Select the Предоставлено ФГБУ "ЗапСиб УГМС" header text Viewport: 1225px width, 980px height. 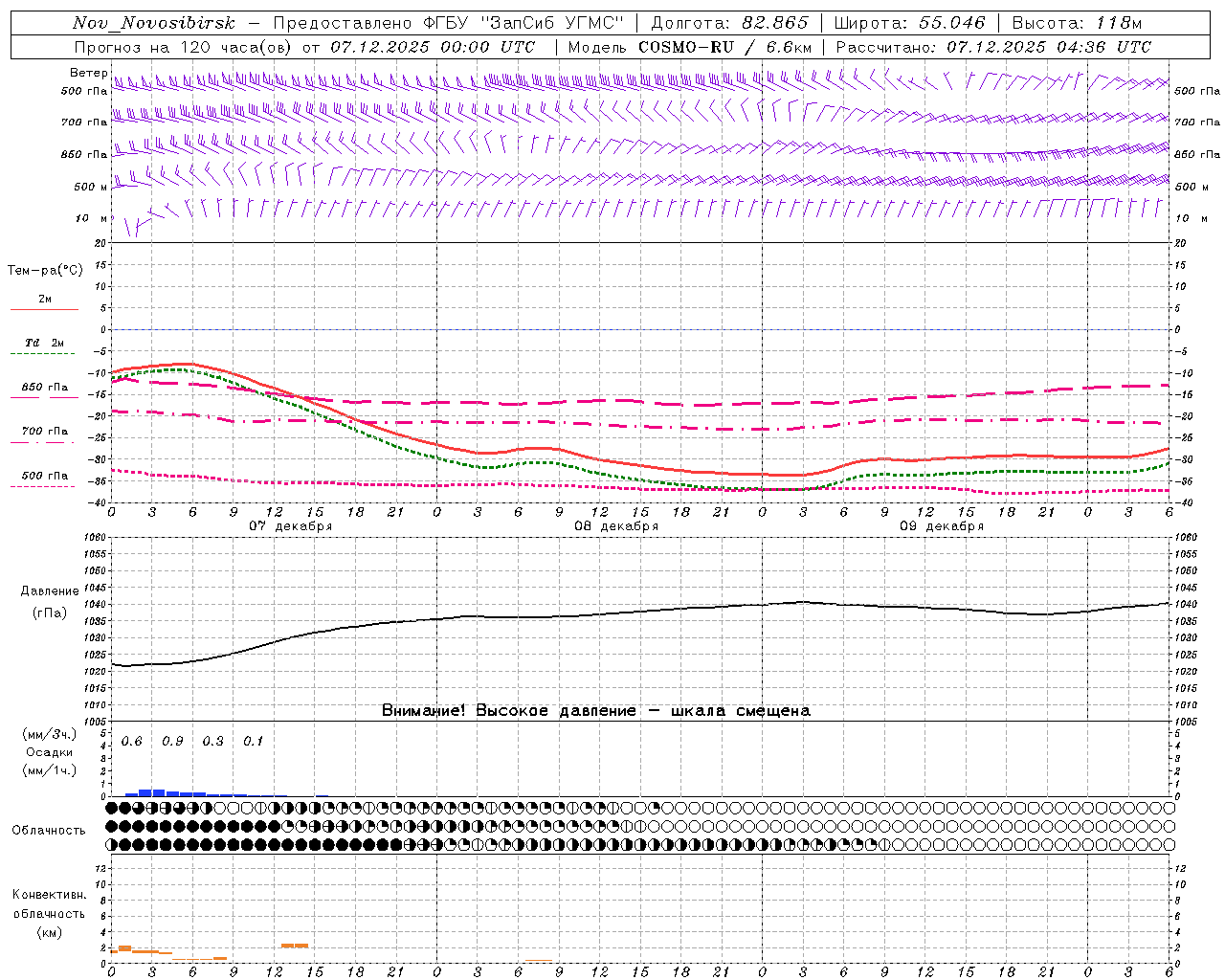[x=449, y=23]
